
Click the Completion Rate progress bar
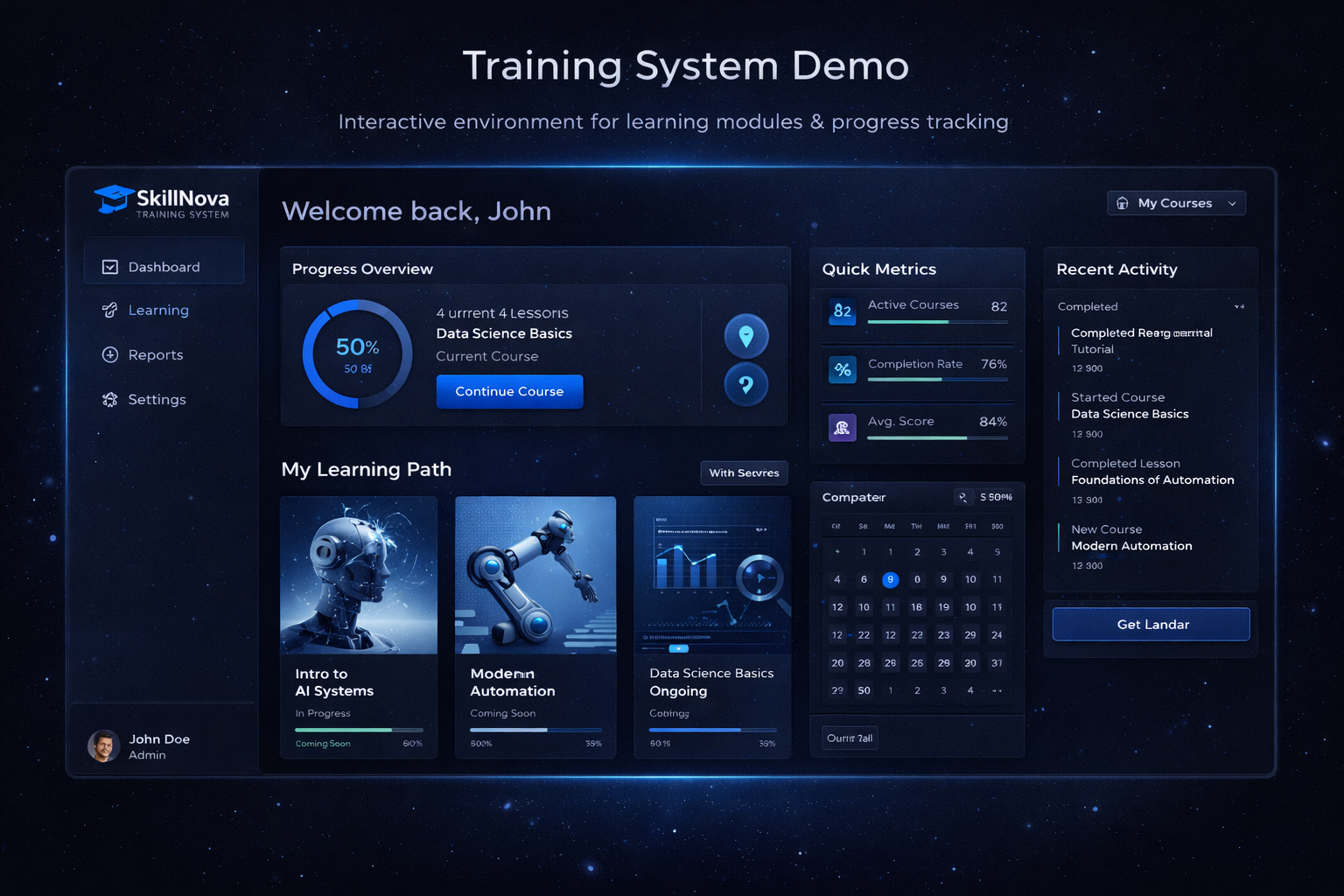(x=938, y=380)
